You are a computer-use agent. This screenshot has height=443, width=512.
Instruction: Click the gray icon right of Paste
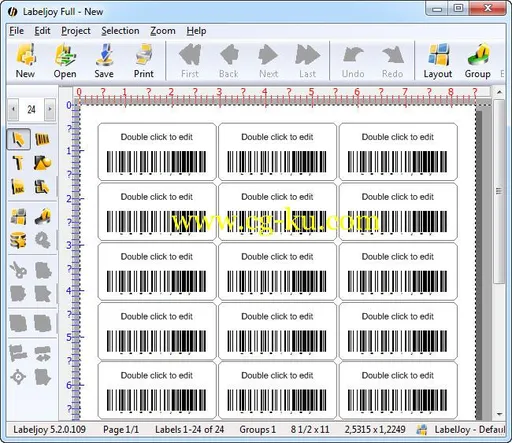pos(42,294)
